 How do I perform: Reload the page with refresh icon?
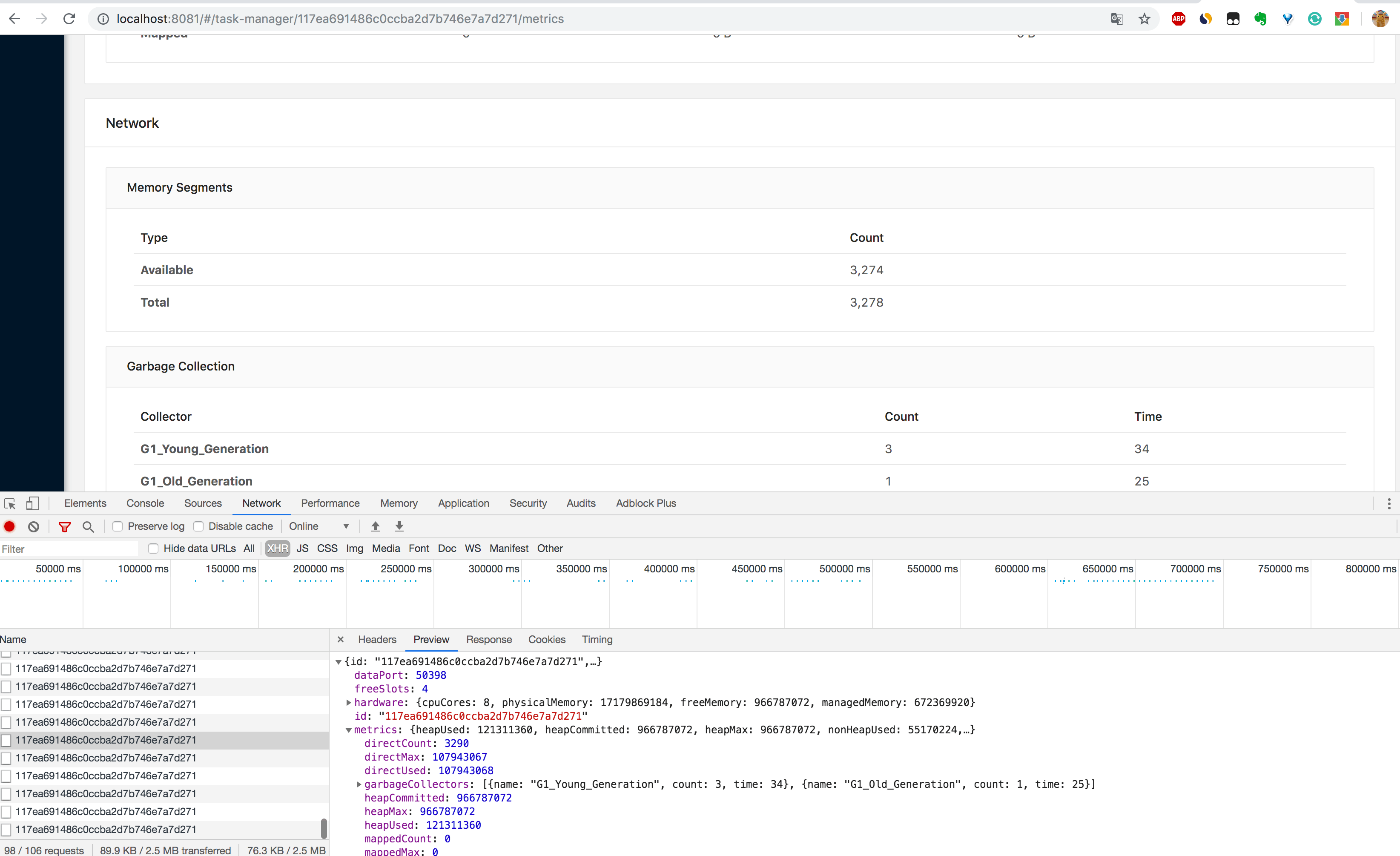[x=69, y=19]
